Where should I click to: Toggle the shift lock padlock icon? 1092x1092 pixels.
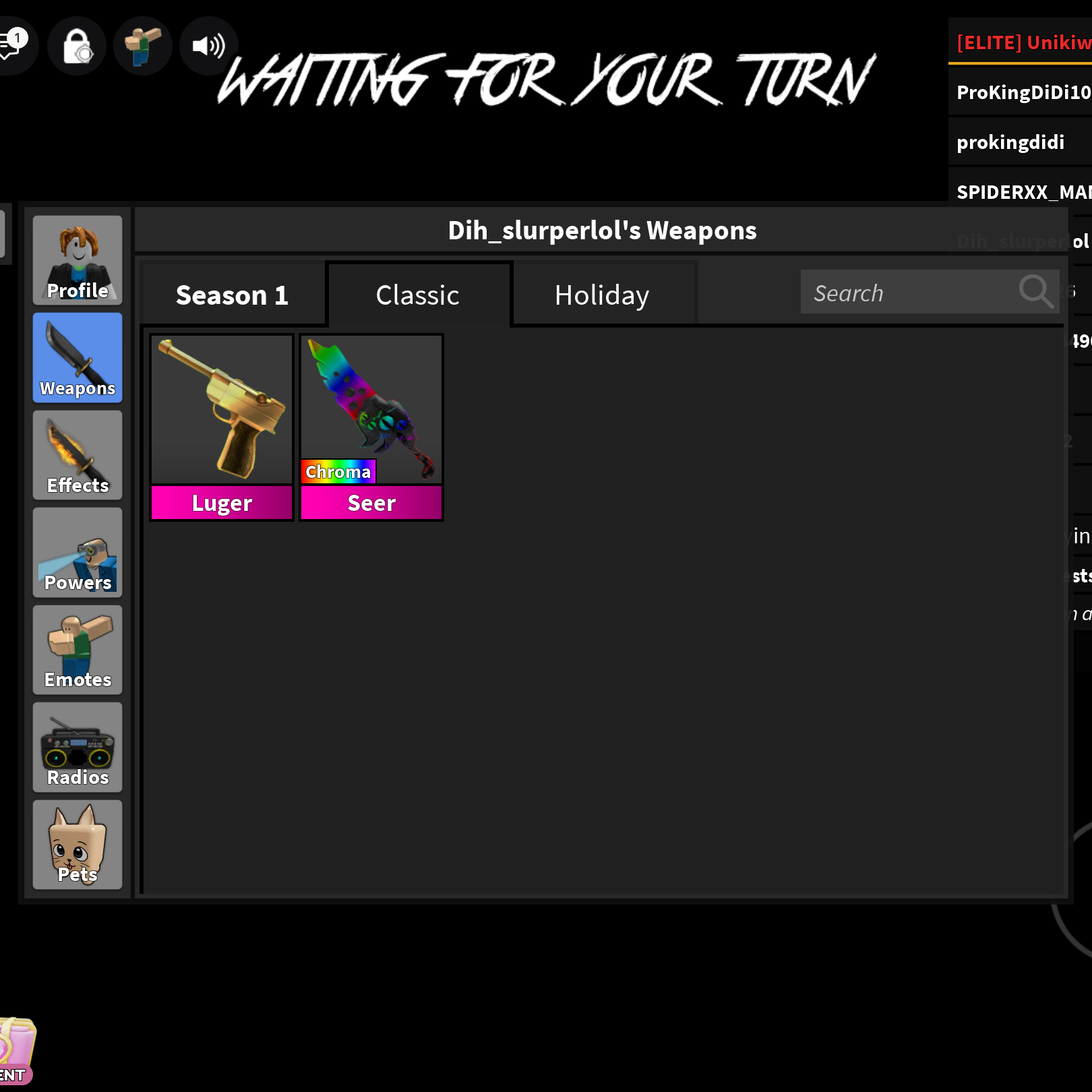pos(77,46)
